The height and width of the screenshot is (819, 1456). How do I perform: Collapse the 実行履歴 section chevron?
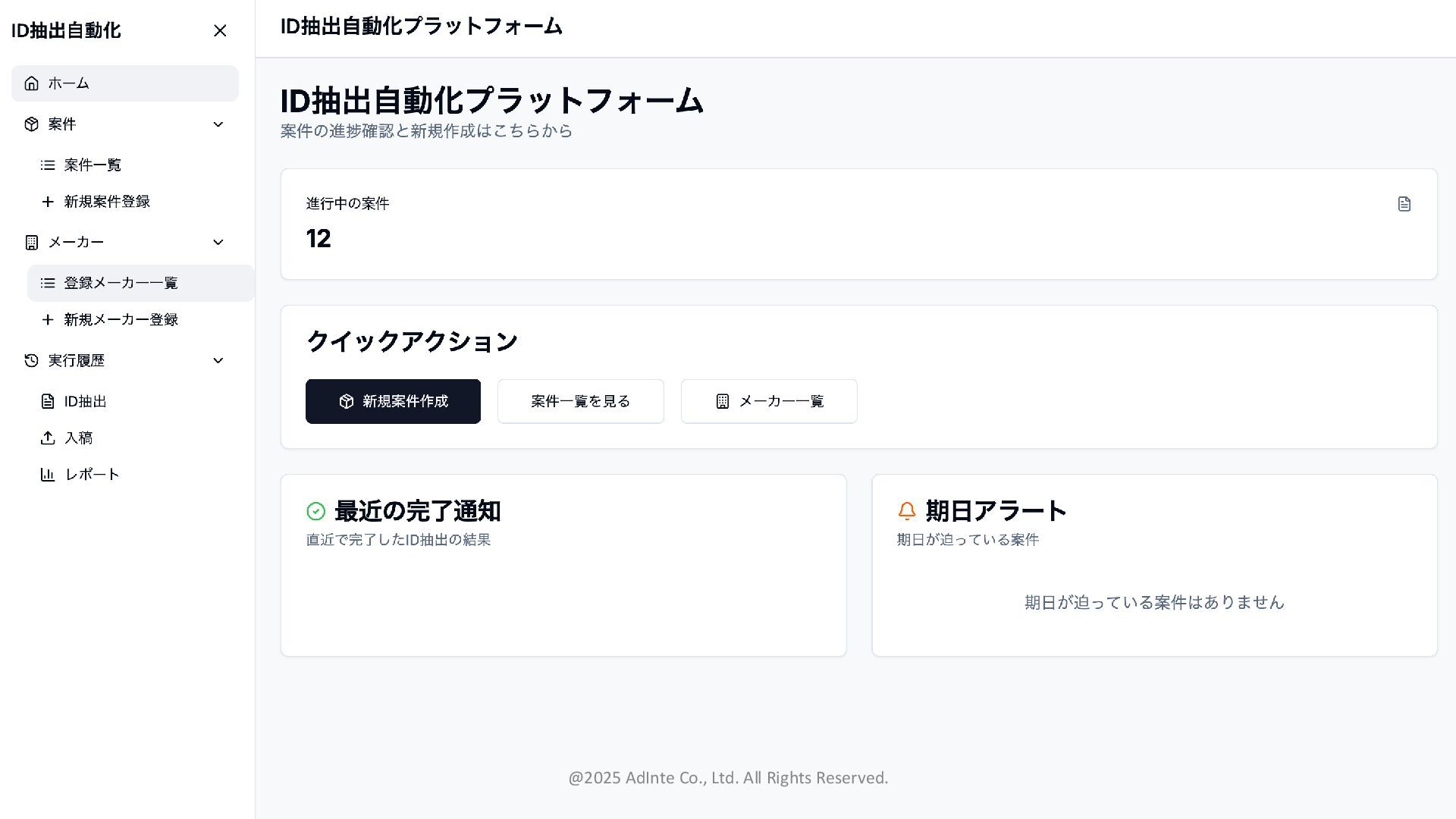[x=218, y=361]
